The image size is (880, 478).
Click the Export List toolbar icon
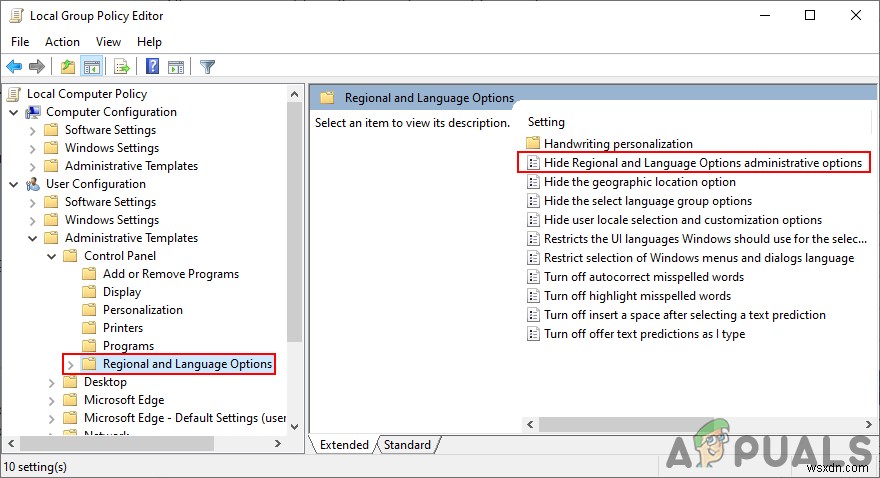pos(122,67)
